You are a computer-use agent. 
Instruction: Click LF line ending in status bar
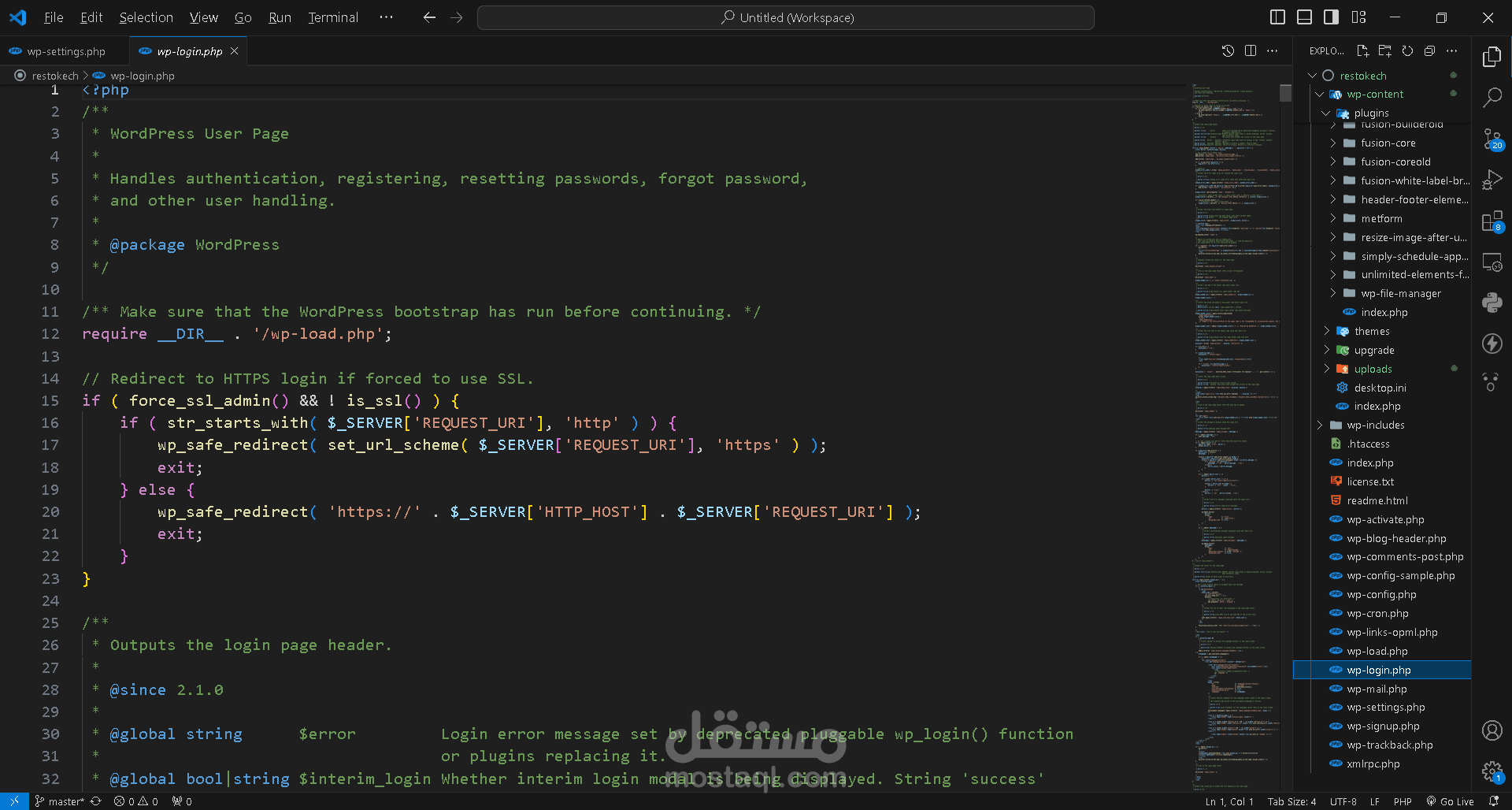tap(1374, 801)
